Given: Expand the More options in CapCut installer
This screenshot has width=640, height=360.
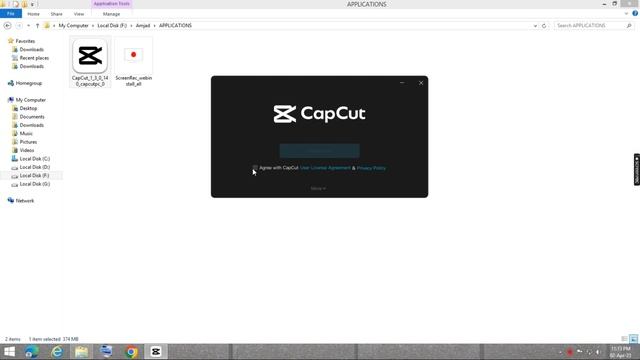Looking at the screenshot, I should [x=318, y=189].
